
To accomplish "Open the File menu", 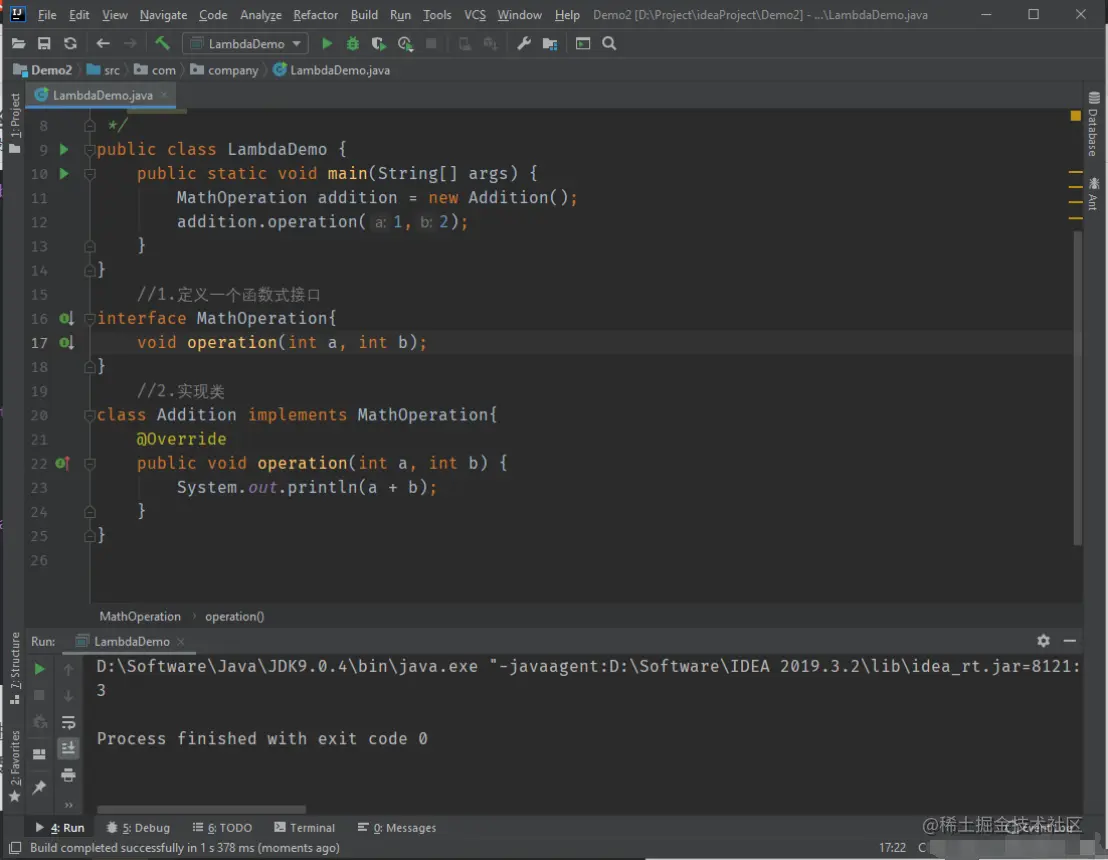I will (x=47, y=15).
